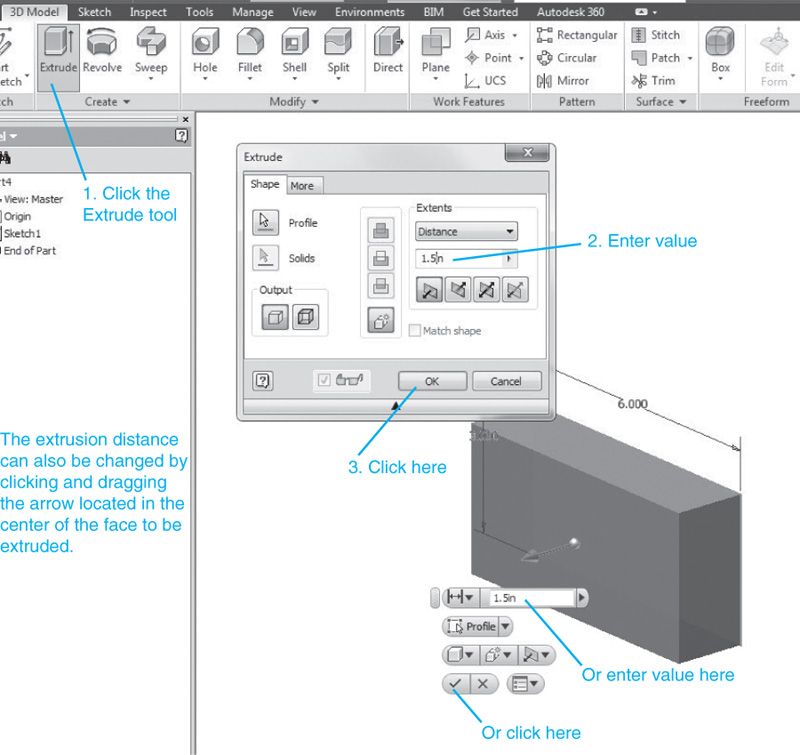
Task: Choose the Intersect operation button
Action: point(381,285)
